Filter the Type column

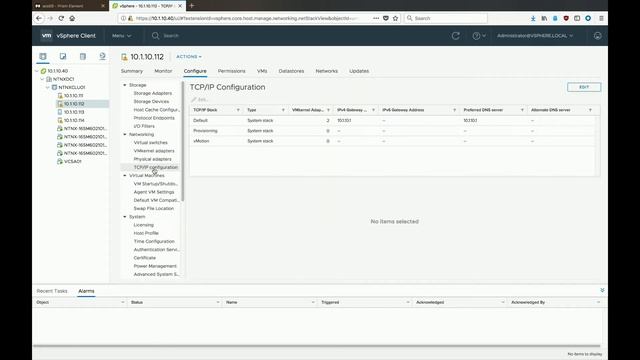click(x=283, y=110)
